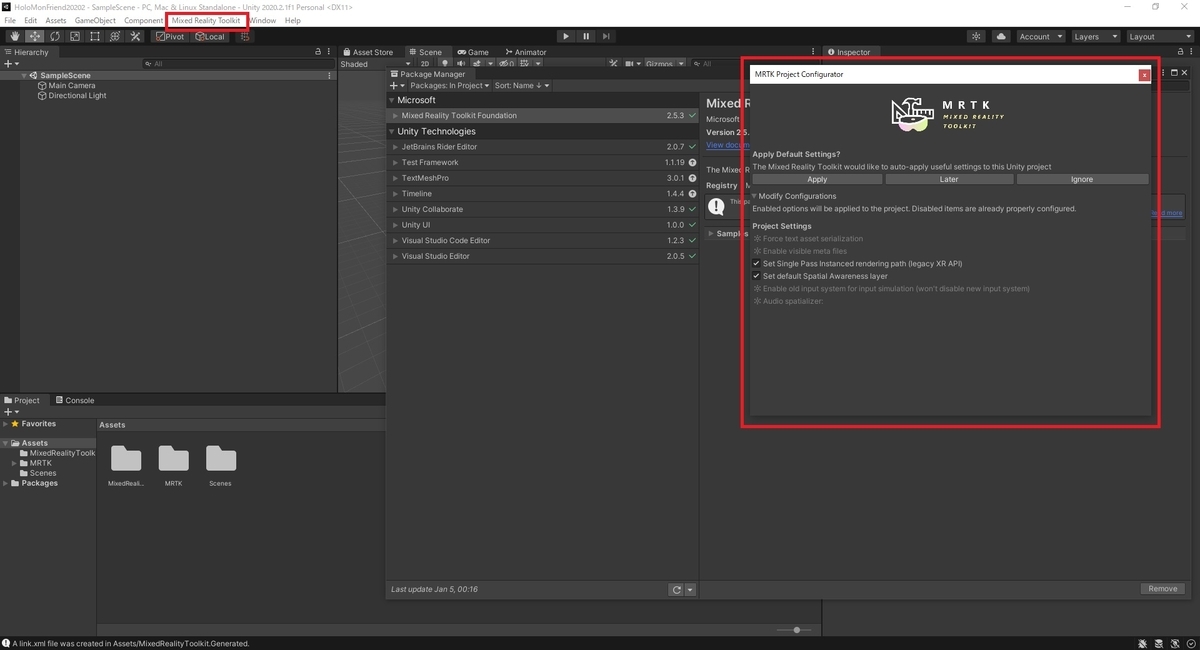Click Apply in MRTK Project Configurator
Screen dimensions: 1200x650
click(x=817, y=179)
